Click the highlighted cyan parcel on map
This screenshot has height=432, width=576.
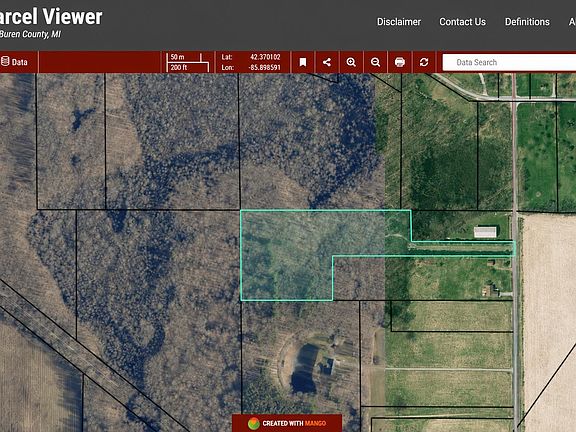pos(287,255)
